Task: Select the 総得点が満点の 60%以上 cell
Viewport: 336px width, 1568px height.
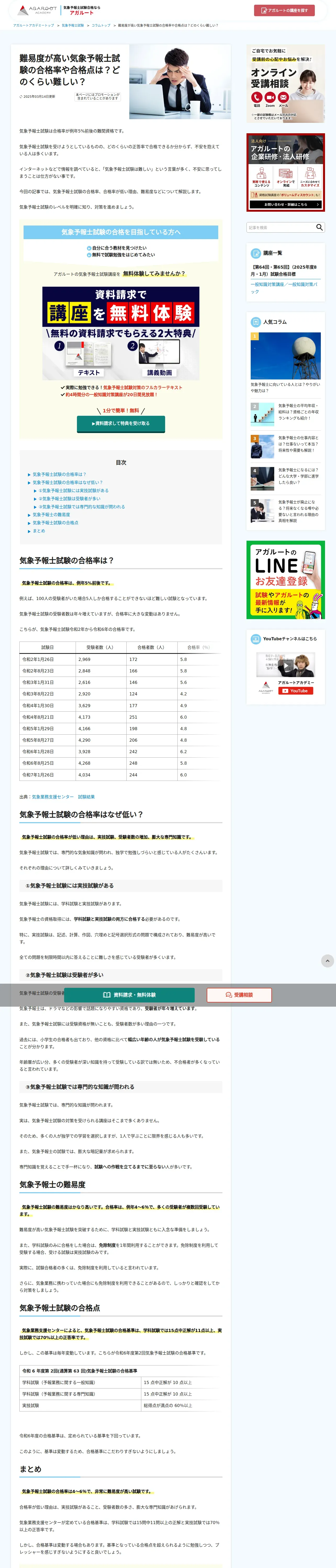Action: [x=182, y=1405]
